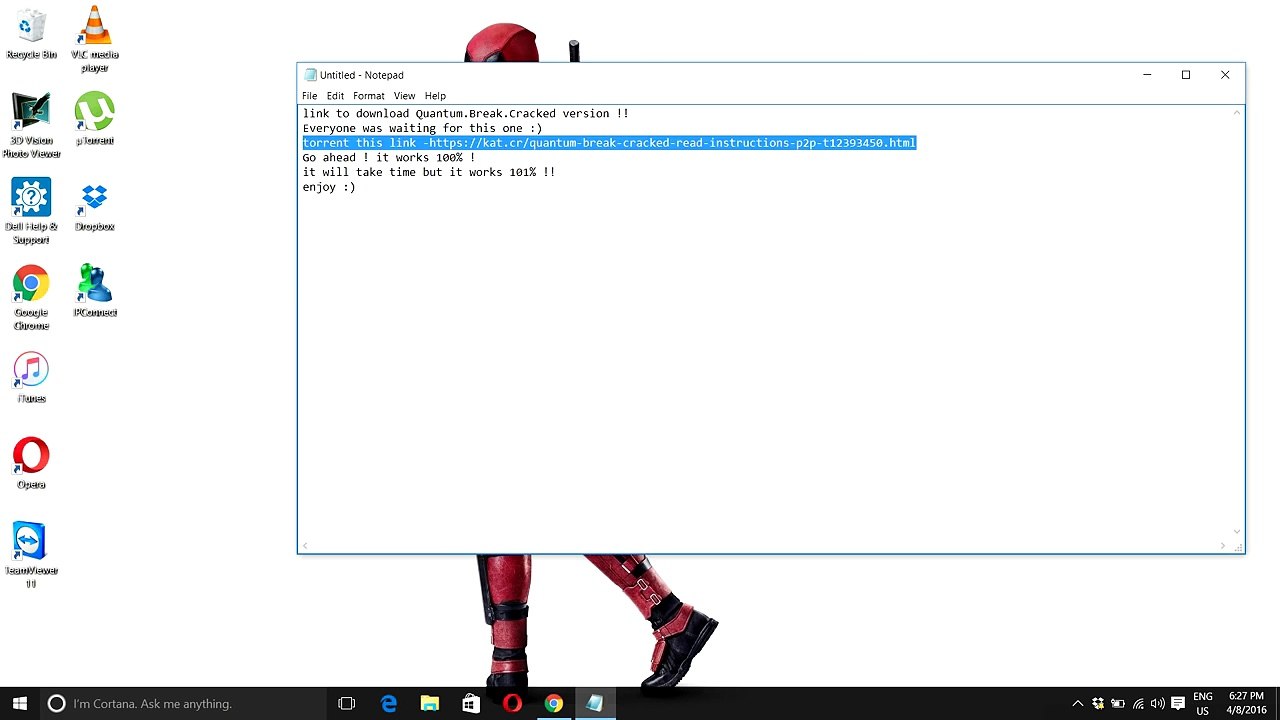Click the Notepad vertical scrollbar up arrow
Screen dimensions: 1280x720
coord(1237,113)
